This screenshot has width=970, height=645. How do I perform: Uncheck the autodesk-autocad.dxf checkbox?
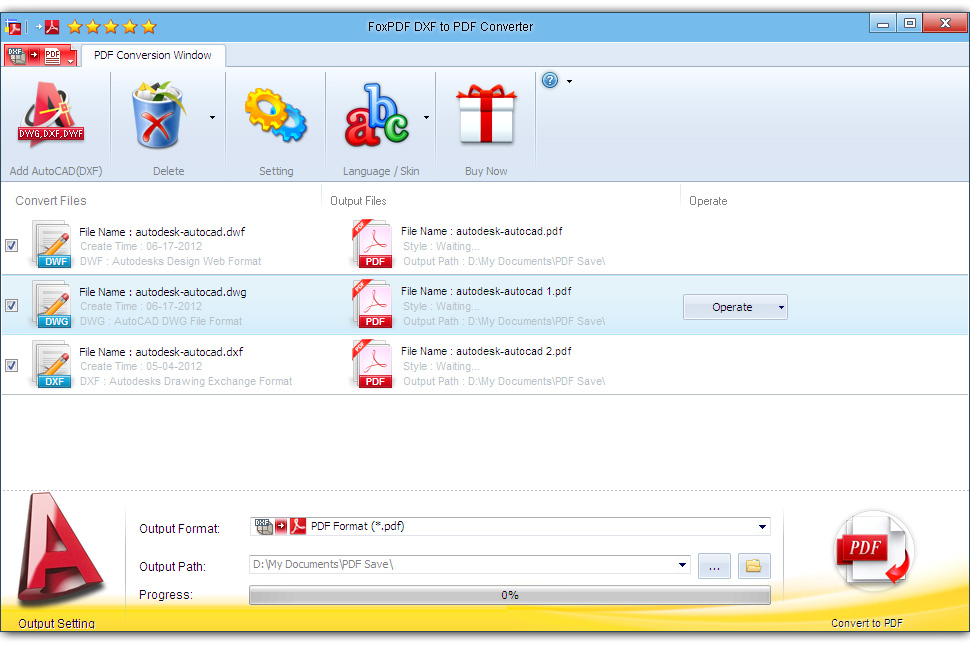click(12, 366)
